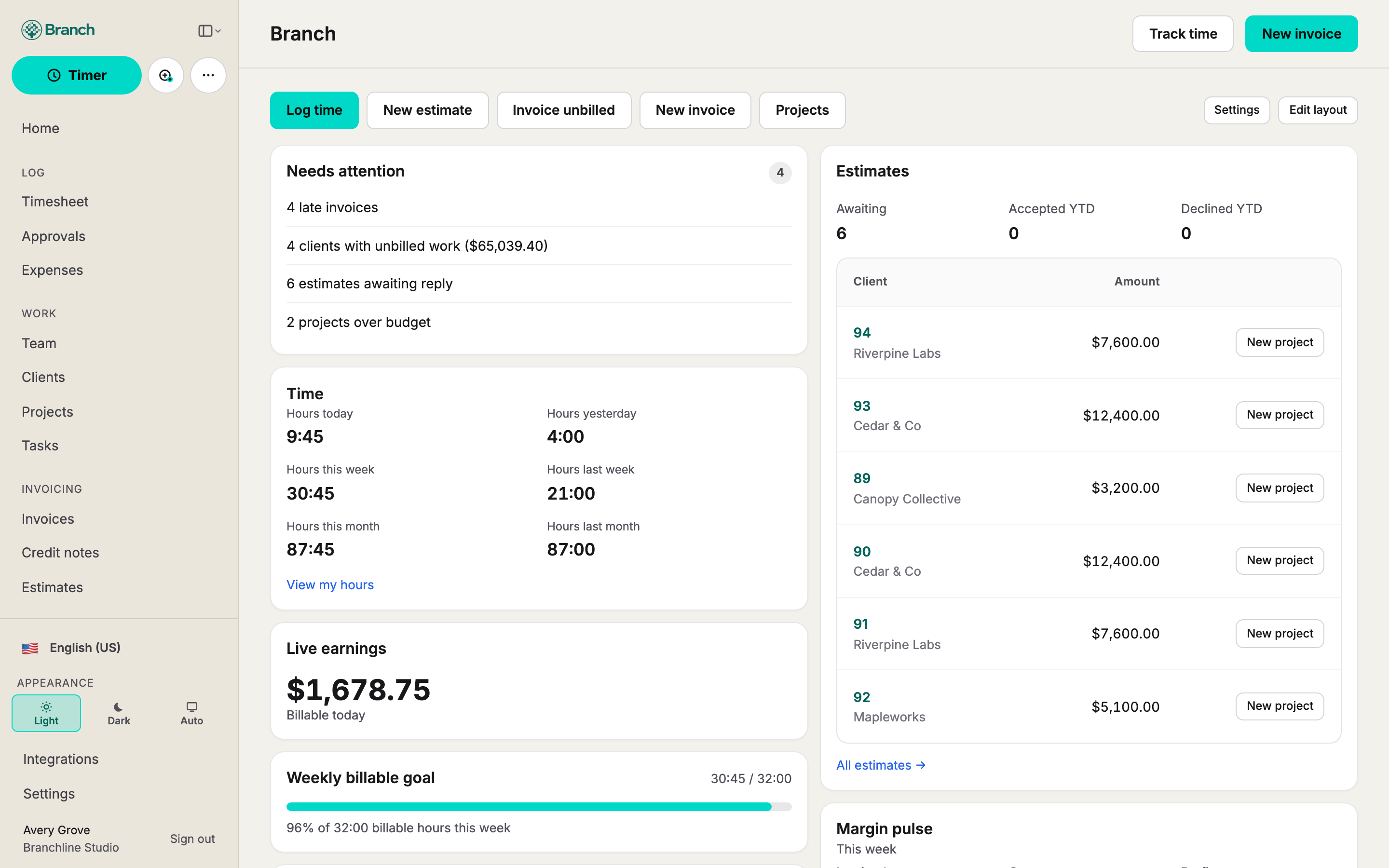The height and width of the screenshot is (868, 1389).
Task: Click the quick-add magnifier icon
Action: click(x=166, y=75)
